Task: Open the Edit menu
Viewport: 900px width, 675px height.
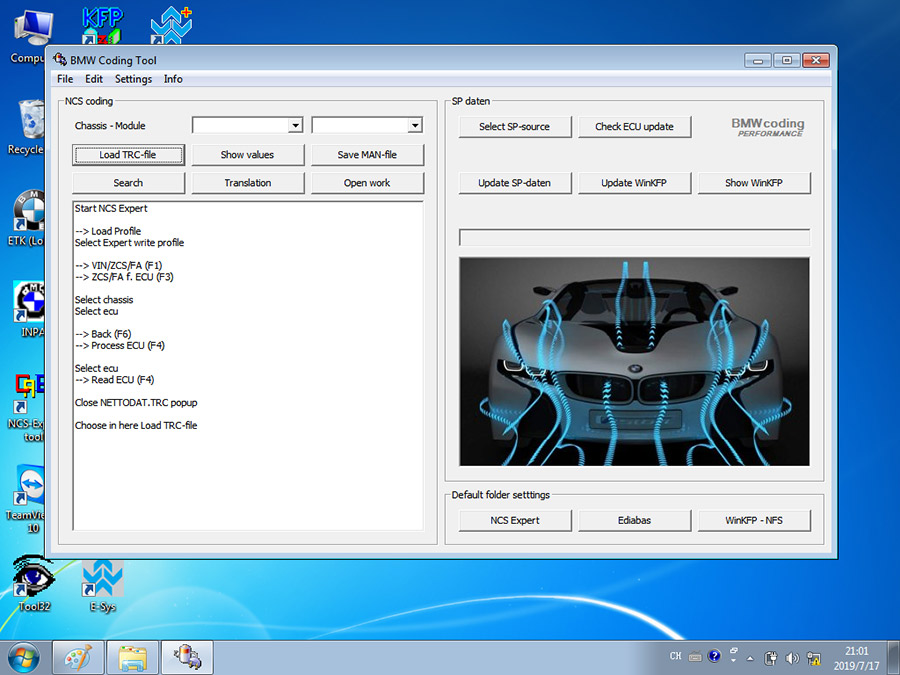Action: coord(94,79)
